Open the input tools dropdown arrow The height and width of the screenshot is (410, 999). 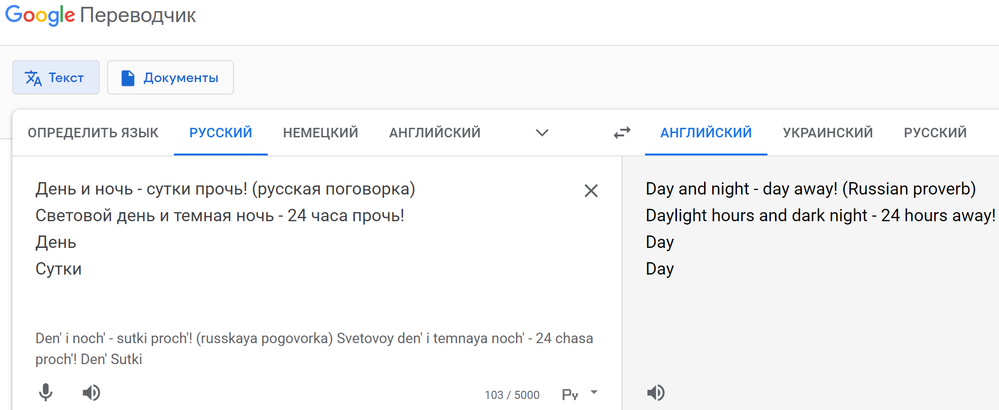(x=594, y=393)
